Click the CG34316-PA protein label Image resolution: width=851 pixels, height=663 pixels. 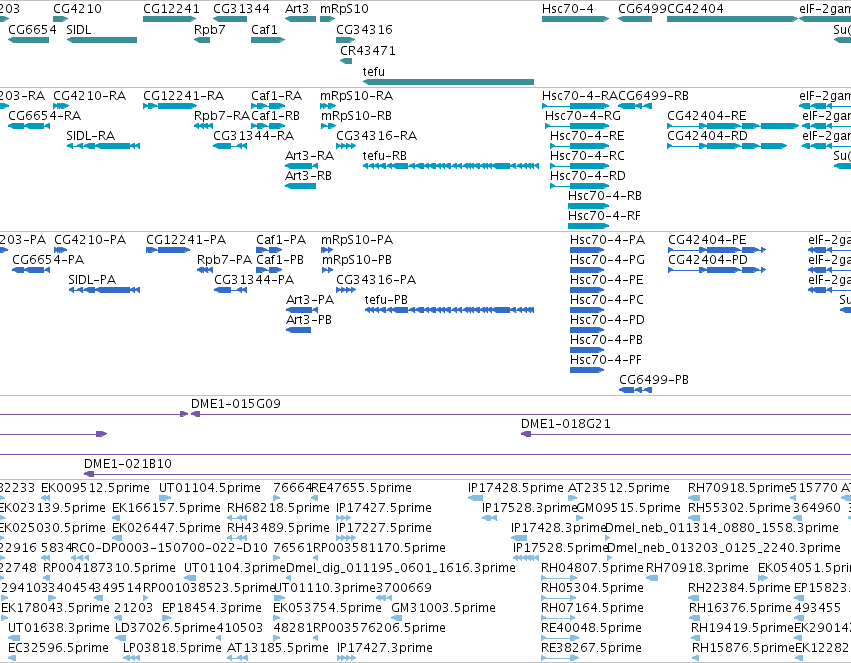(x=376, y=280)
